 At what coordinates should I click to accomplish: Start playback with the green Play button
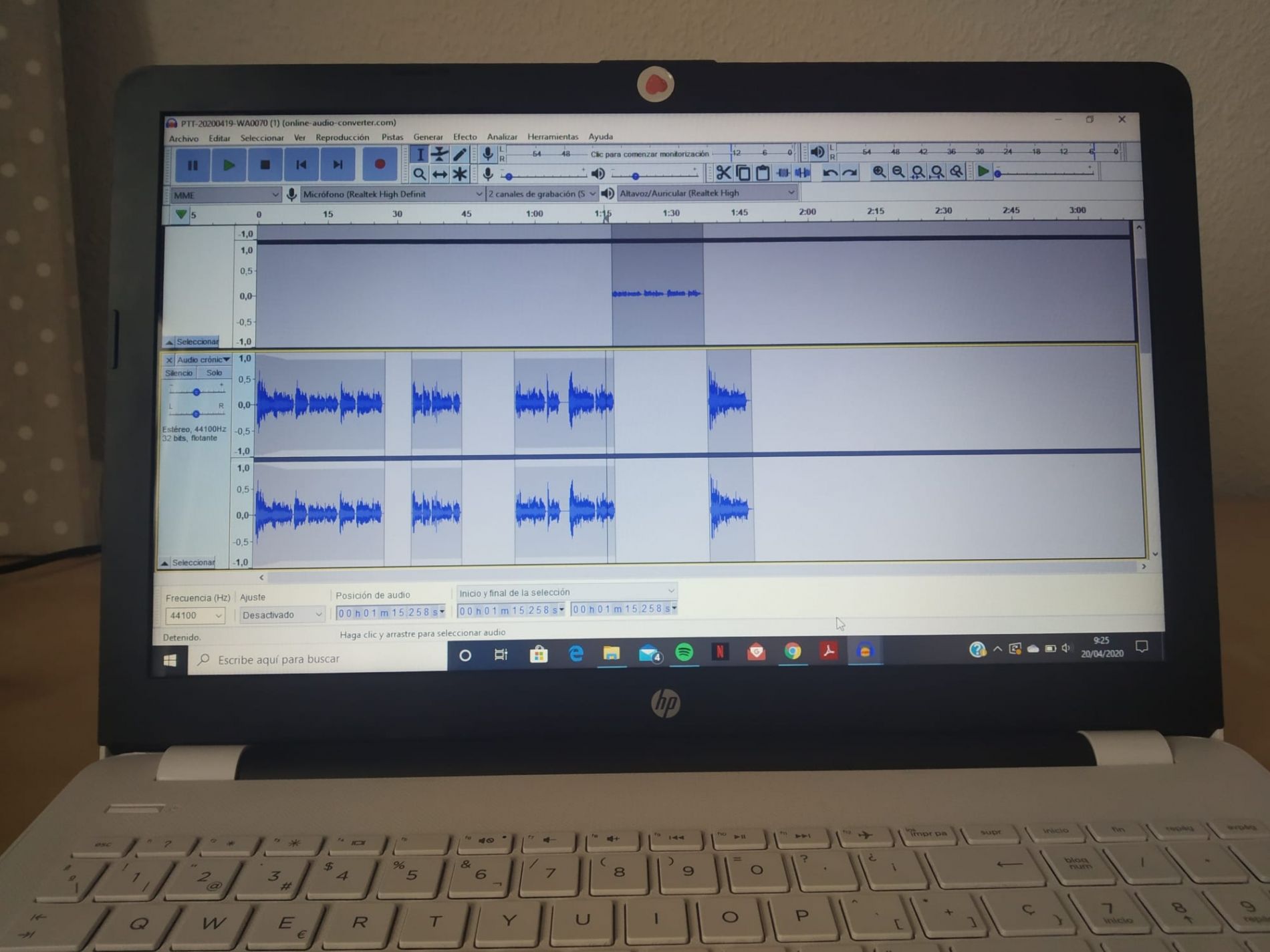229,165
